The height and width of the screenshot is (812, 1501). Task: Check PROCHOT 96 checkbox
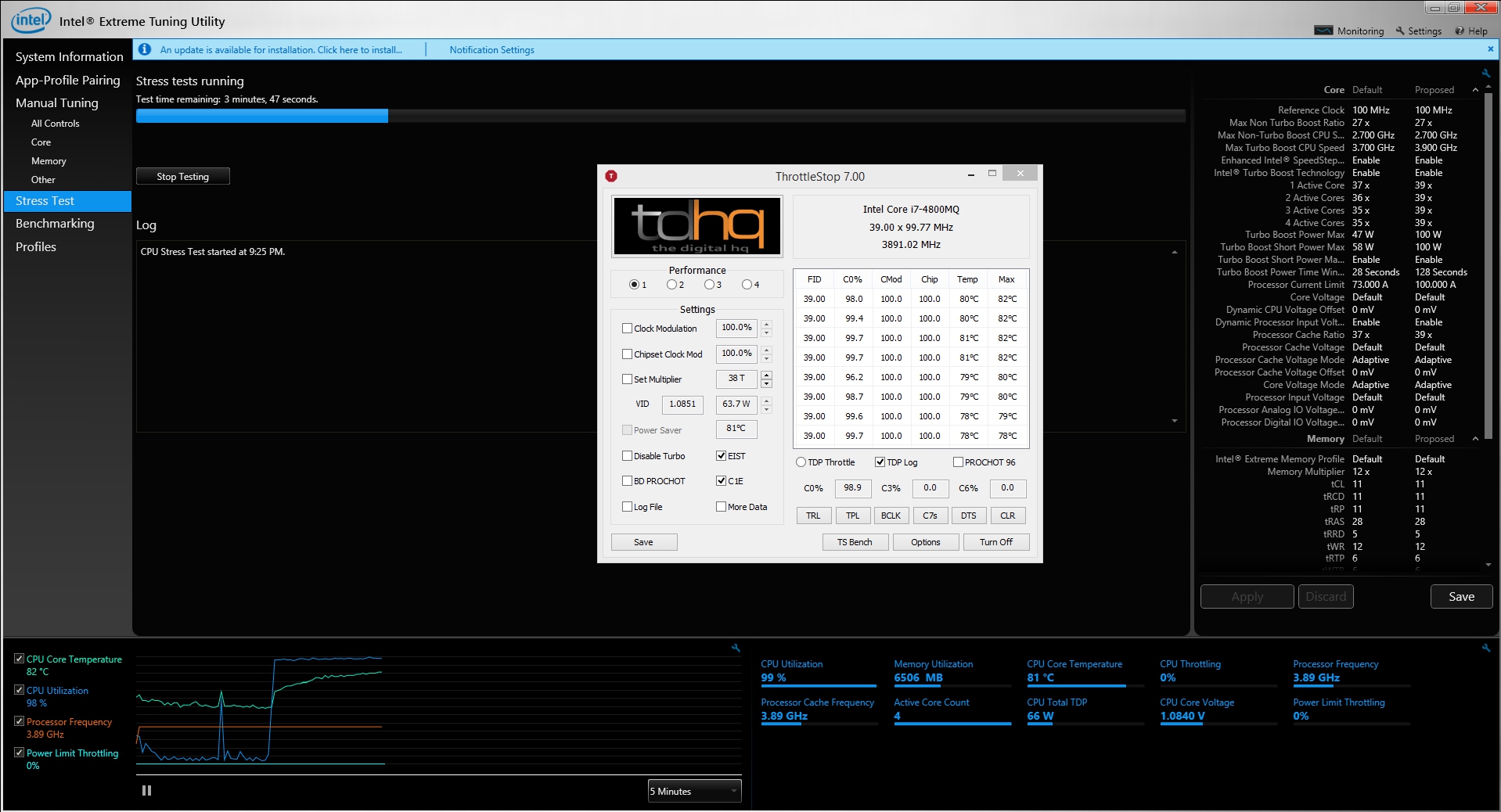(958, 462)
